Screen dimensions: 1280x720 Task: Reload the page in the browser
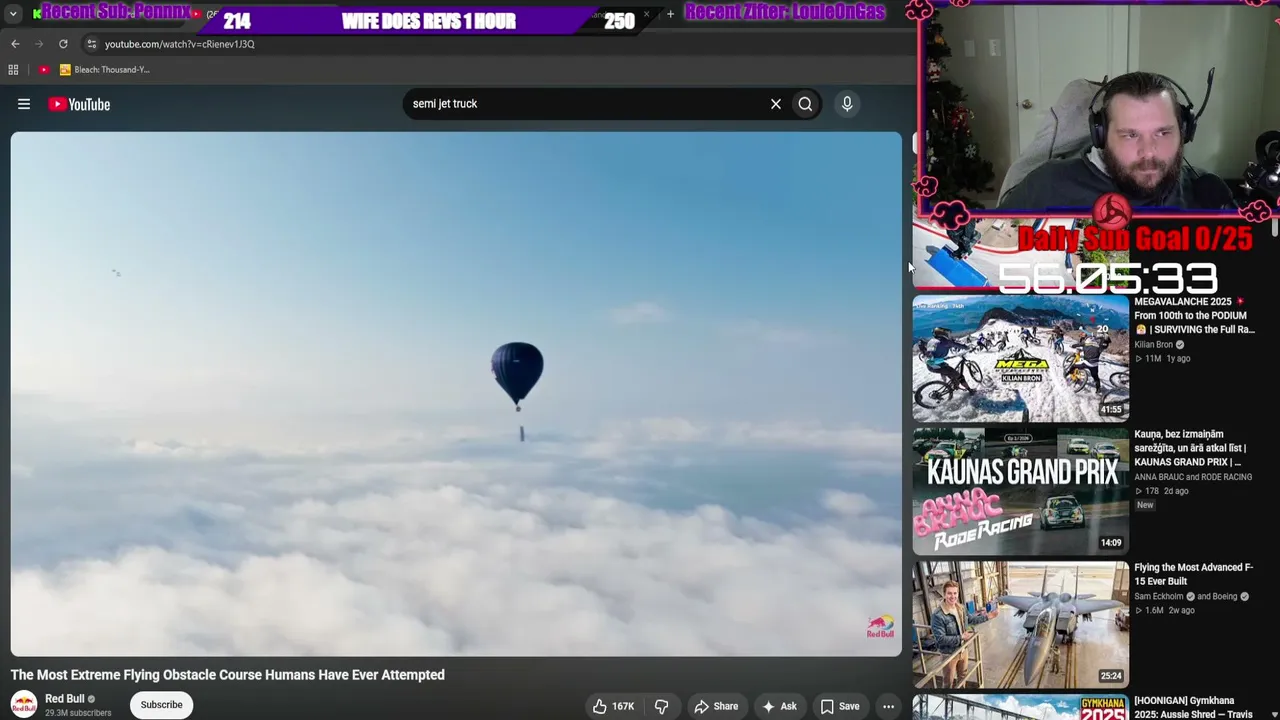(63, 44)
